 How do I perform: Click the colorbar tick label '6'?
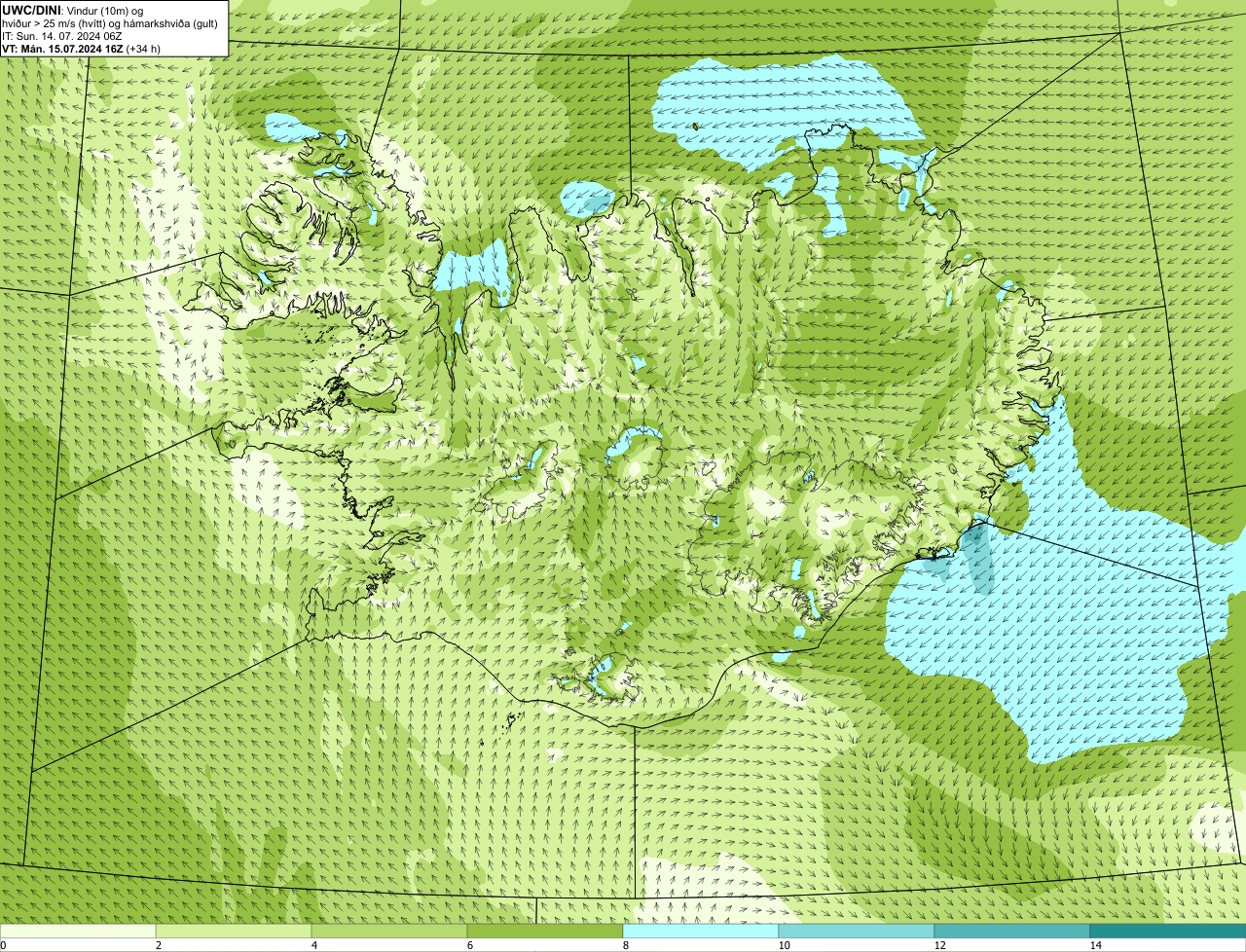coord(469,945)
